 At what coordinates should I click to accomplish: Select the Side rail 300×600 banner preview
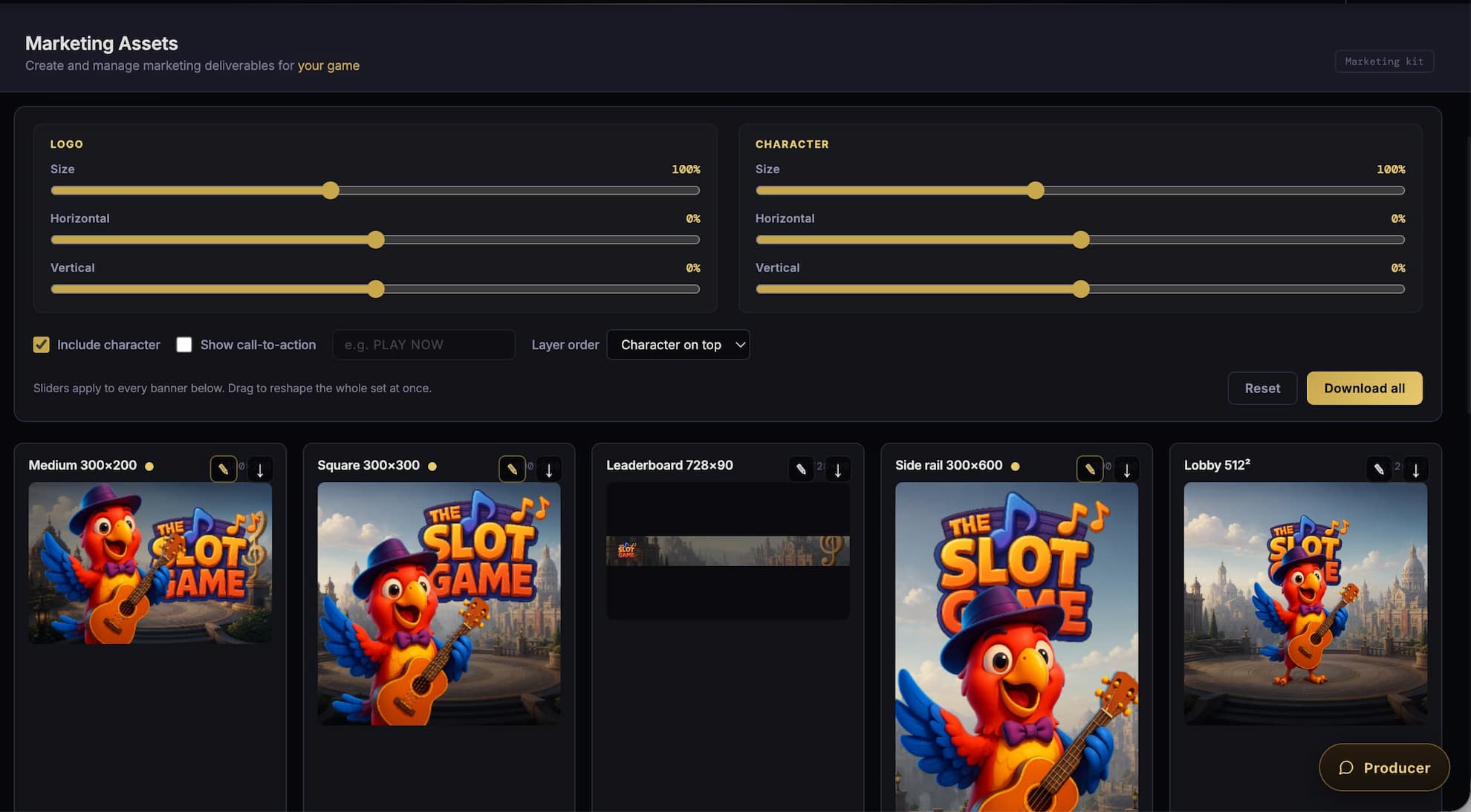[x=1017, y=647]
